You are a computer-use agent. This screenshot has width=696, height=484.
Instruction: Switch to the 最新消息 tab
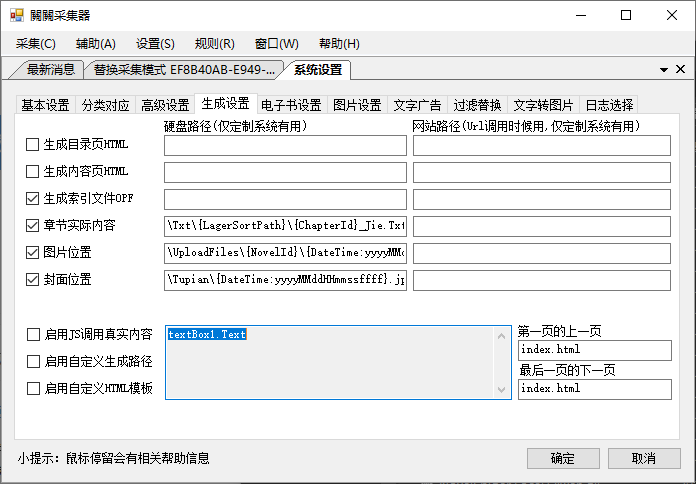[x=51, y=70]
